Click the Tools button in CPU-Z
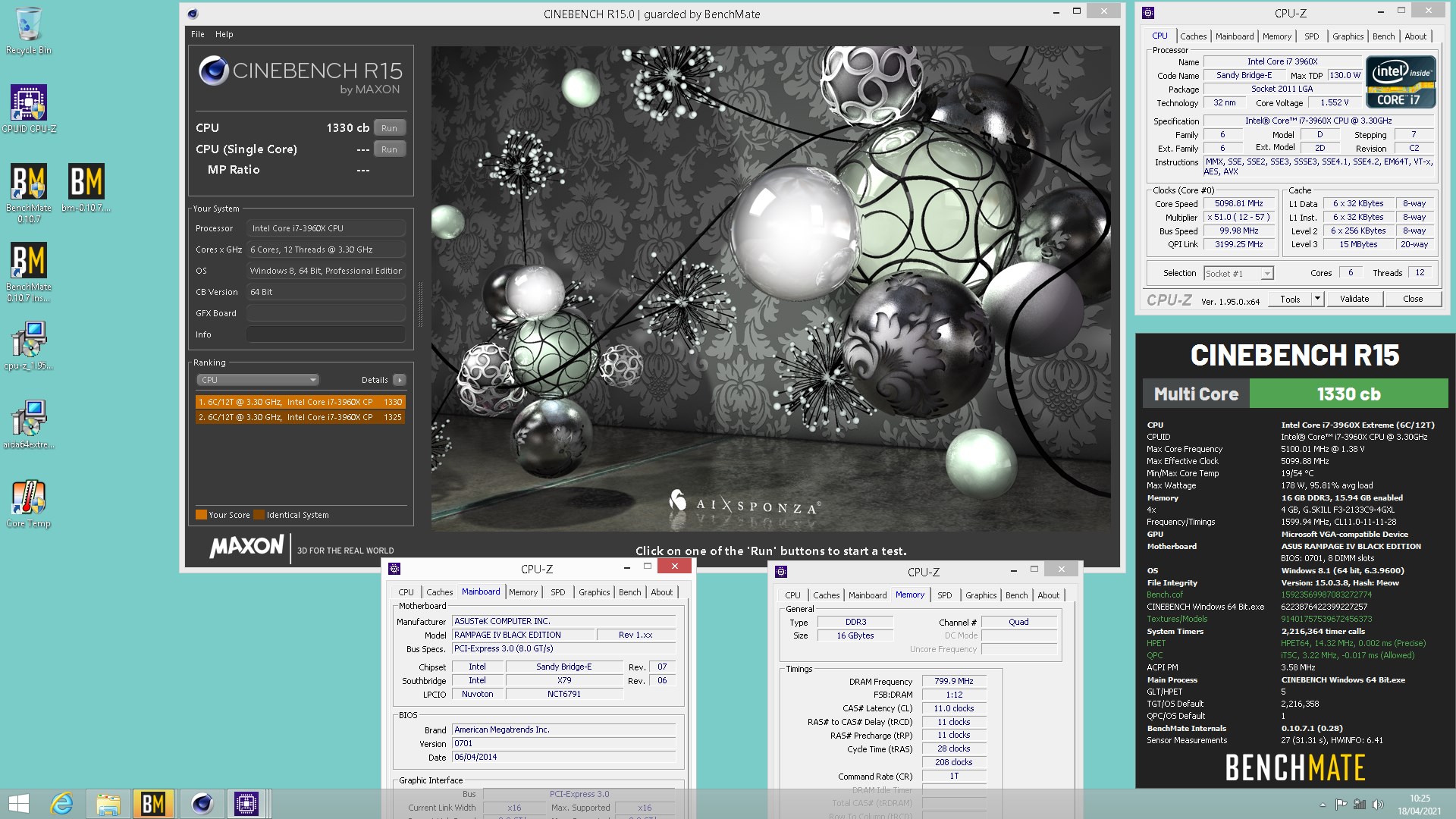Viewport: 1456px width, 819px height. coord(1290,299)
